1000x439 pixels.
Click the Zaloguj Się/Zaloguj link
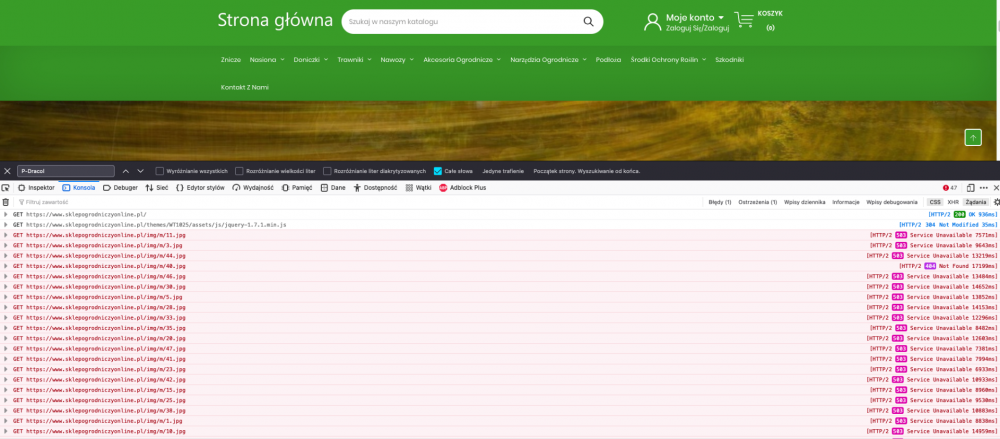point(697,28)
